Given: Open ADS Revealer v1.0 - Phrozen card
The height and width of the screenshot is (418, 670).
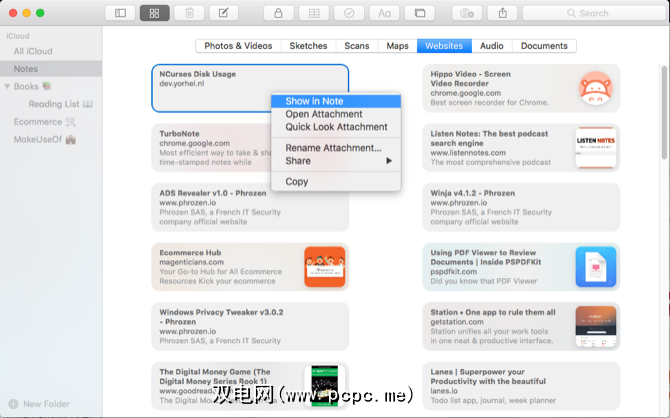Looking at the screenshot, I should [250, 207].
